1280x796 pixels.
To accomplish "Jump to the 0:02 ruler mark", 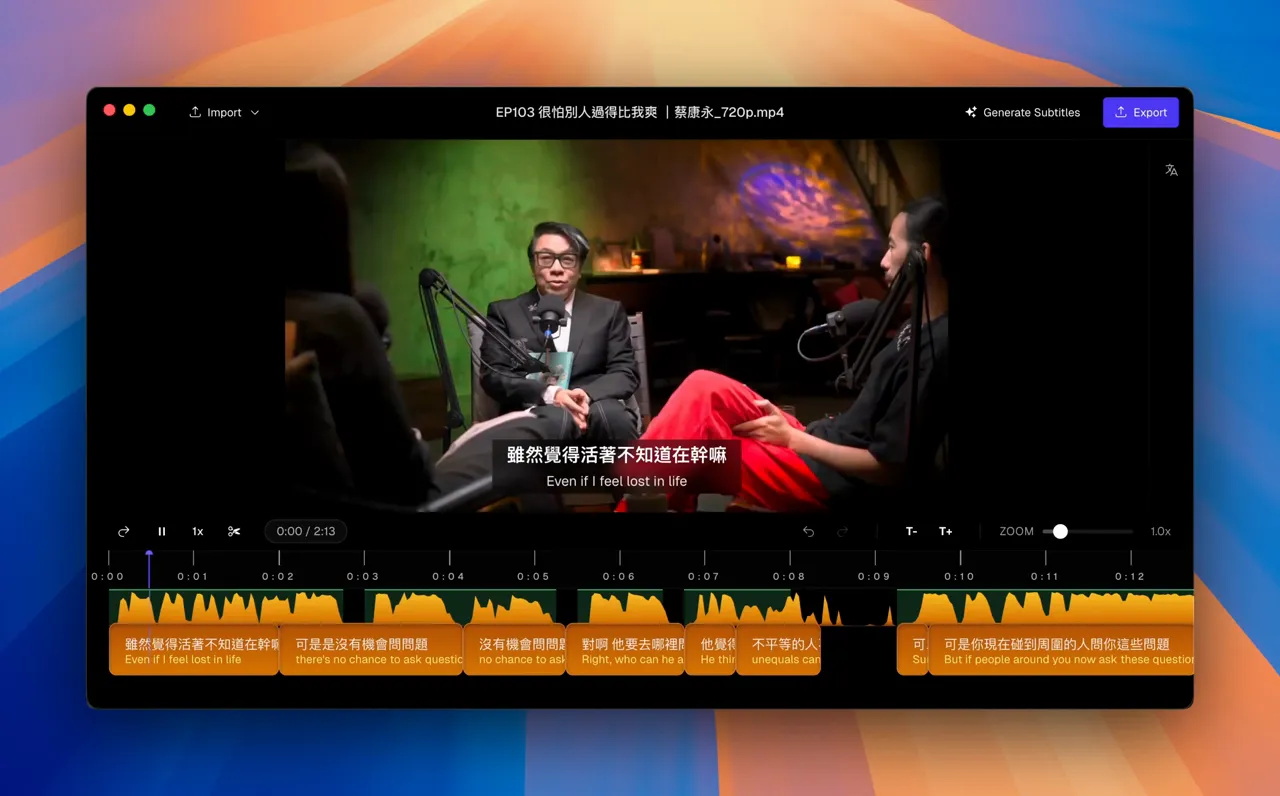I will (x=278, y=576).
